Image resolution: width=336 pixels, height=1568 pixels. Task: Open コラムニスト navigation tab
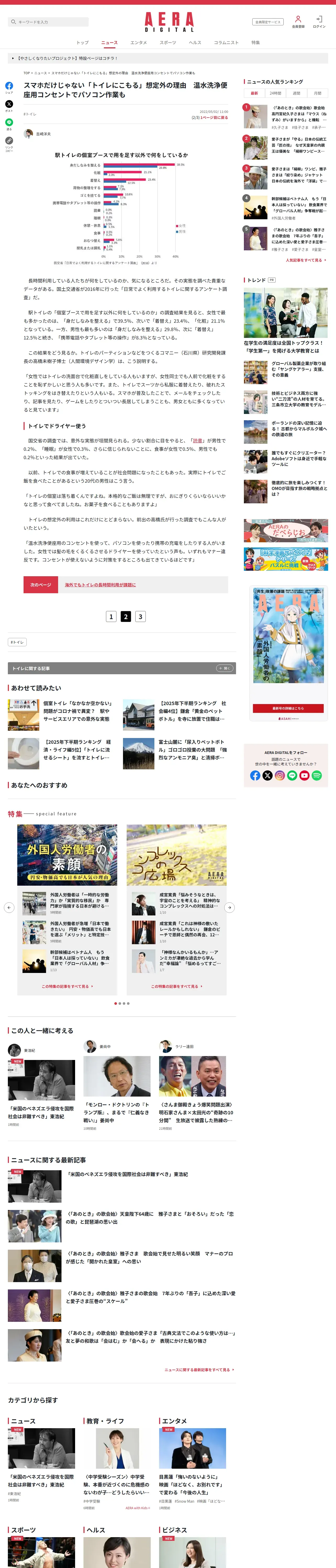pyautogui.click(x=226, y=43)
